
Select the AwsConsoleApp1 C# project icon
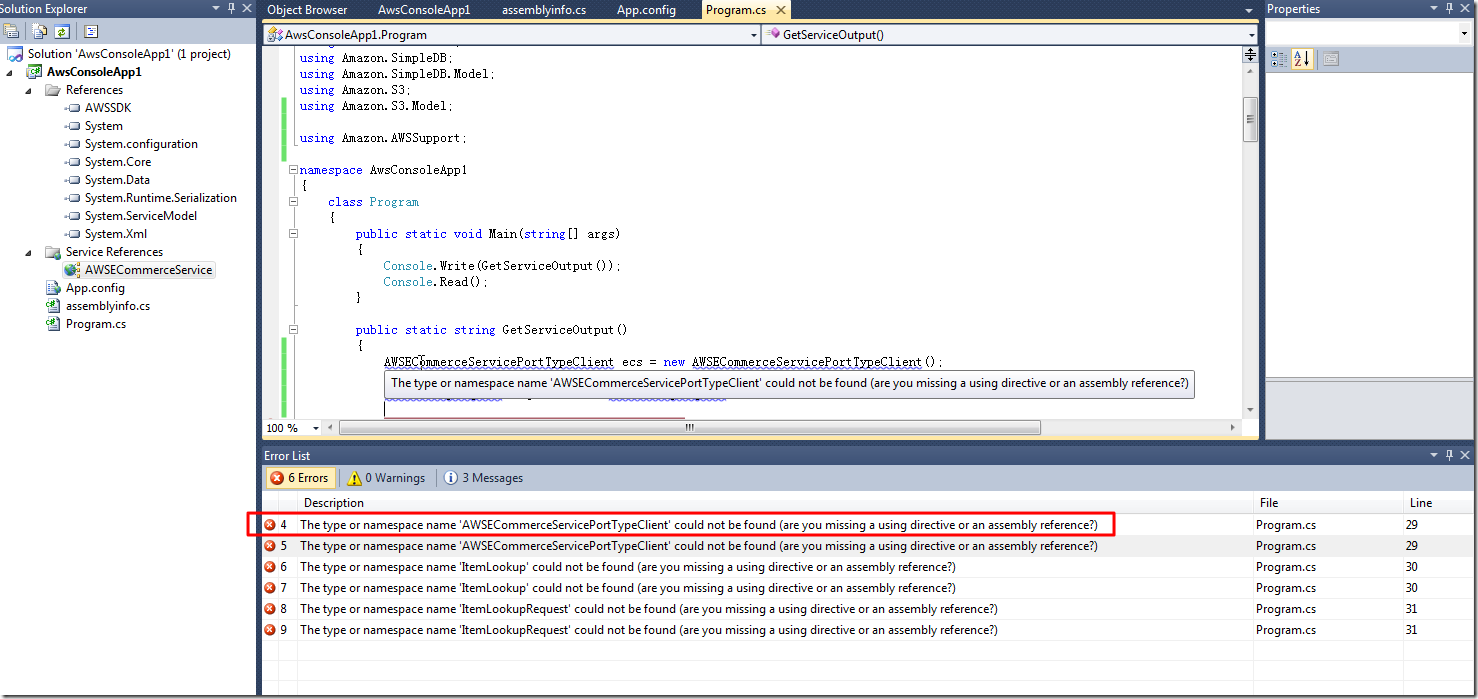35,72
